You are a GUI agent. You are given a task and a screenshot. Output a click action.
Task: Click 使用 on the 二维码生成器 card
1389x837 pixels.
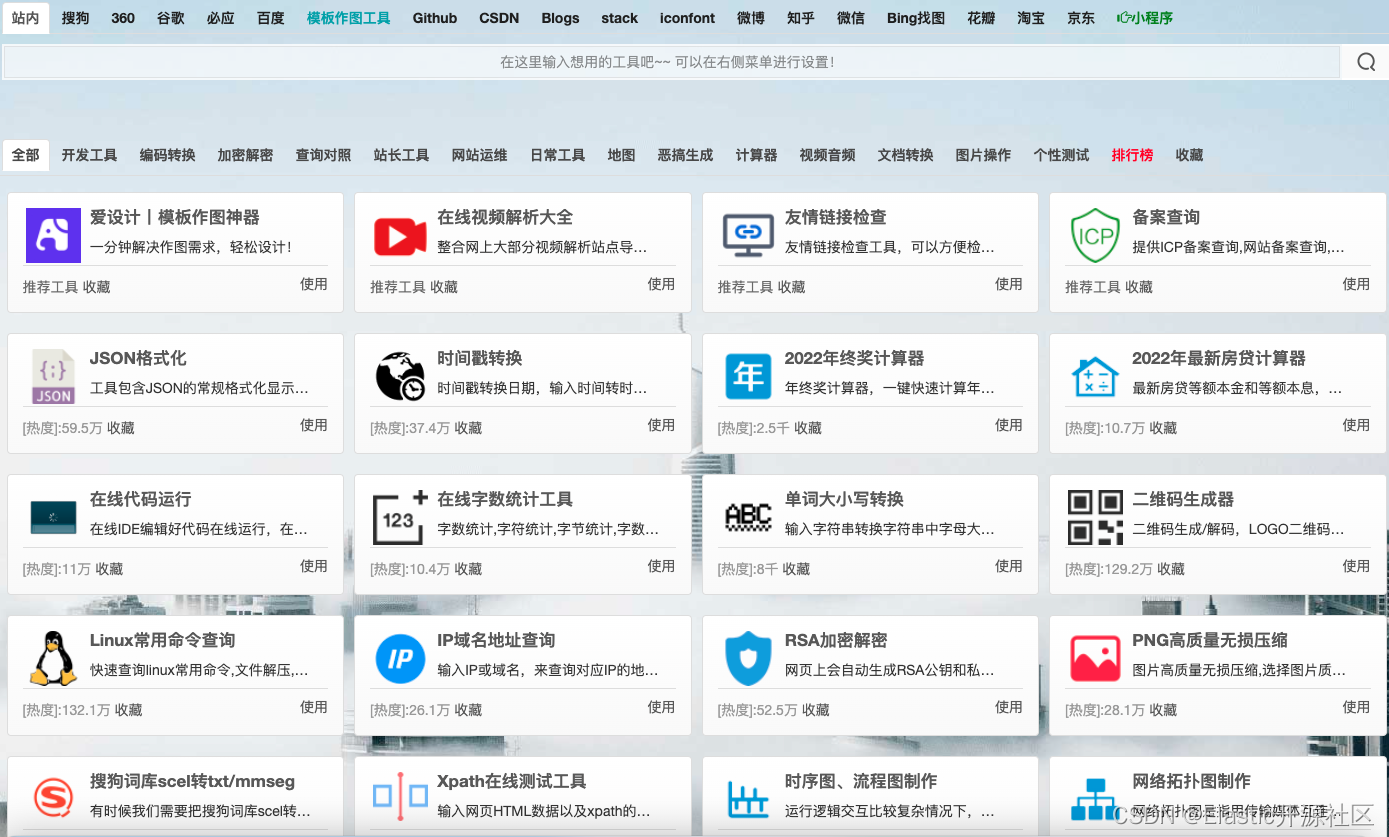1356,566
